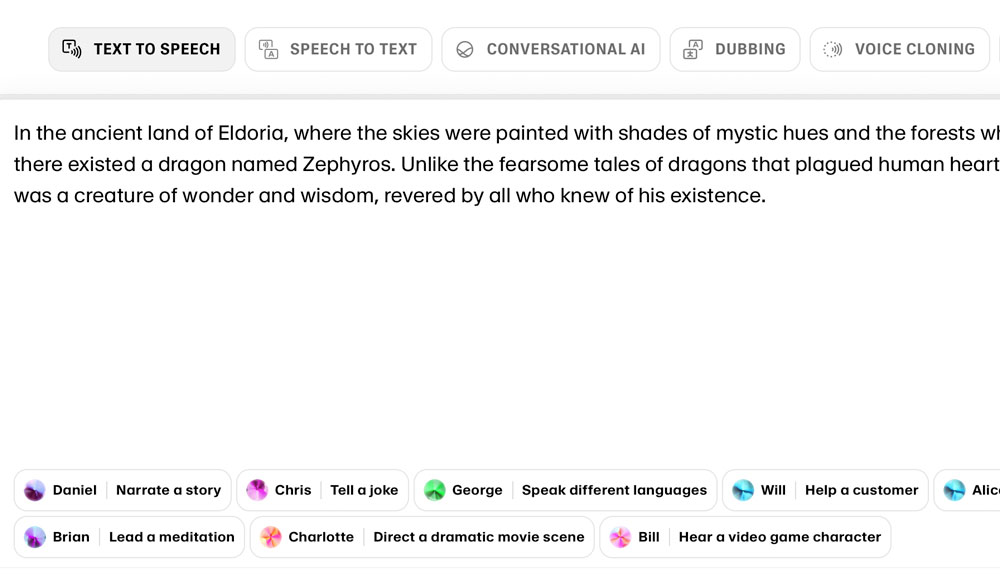Click the Conversational AI chat bubble icon
1000x582 pixels.
point(465,49)
